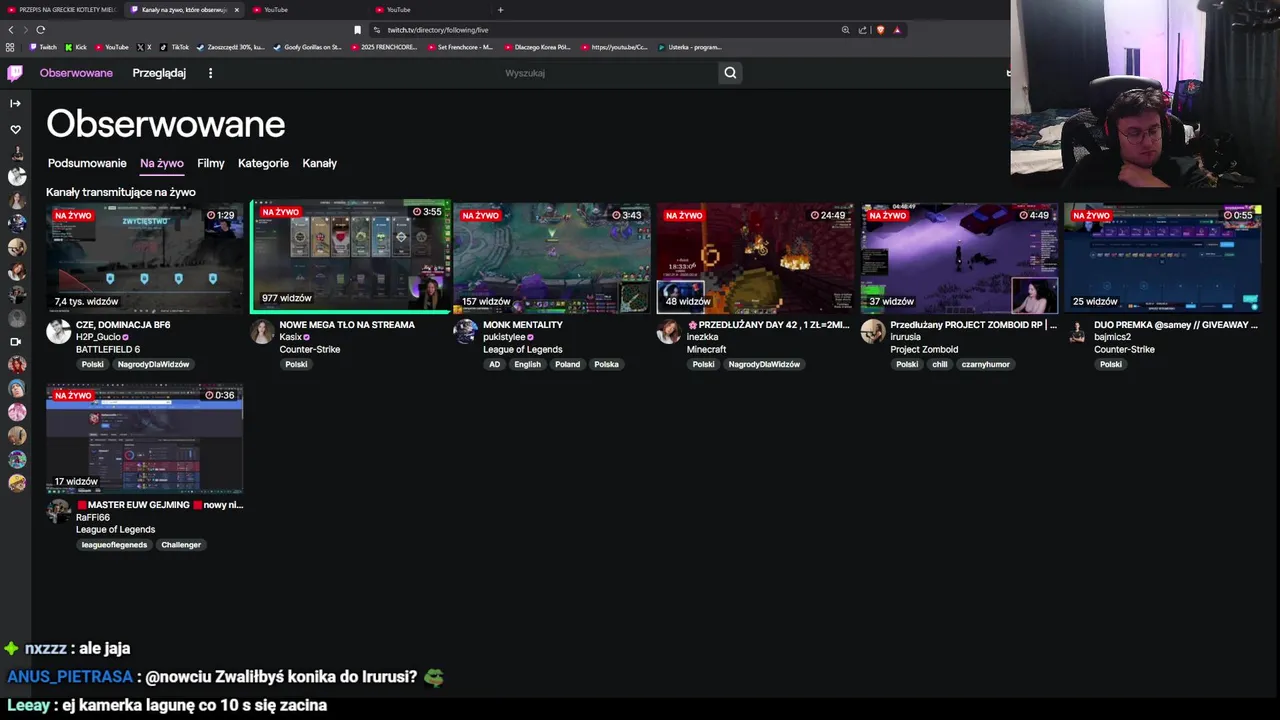1280x720 pixels.
Task: Switch to the Kanały tab
Action: point(320,163)
